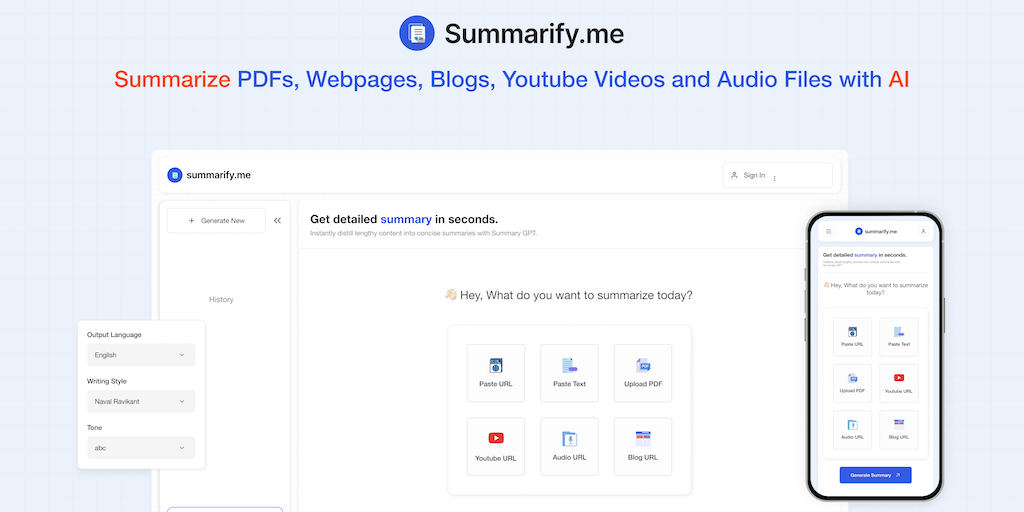Viewport: 1024px width, 512px height.
Task: Click the Generate New button
Action: tap(216, 220)
